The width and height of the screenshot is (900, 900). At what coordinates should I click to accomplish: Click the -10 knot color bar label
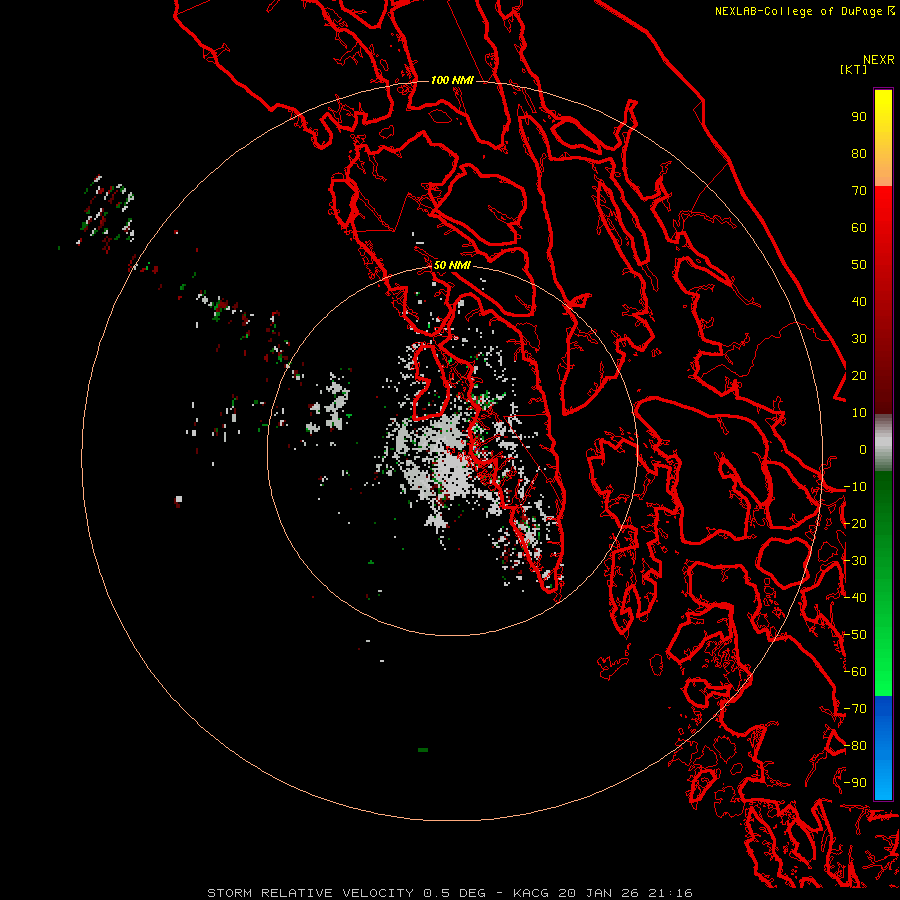pos(855,487)
